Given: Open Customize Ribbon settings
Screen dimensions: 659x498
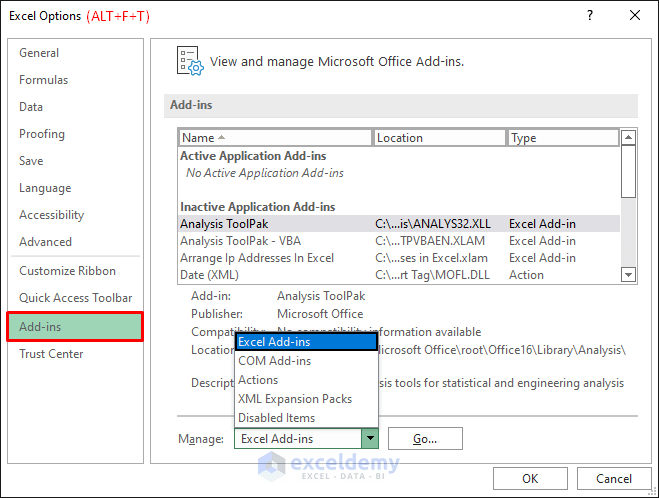Looking at the screenshot, I should pos(67,271).
